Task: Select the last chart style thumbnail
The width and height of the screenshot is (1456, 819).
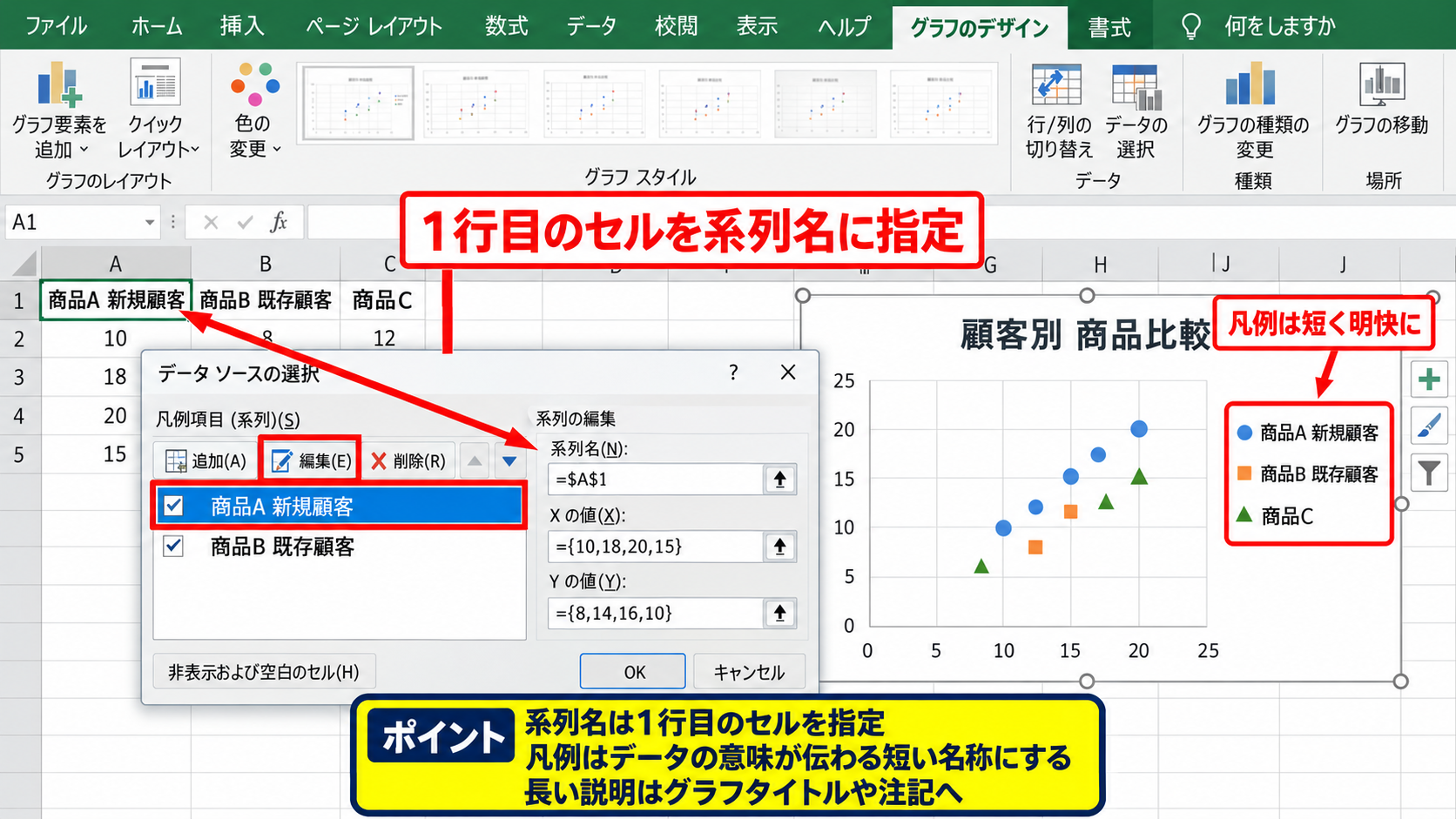Action: pos(942,103)
